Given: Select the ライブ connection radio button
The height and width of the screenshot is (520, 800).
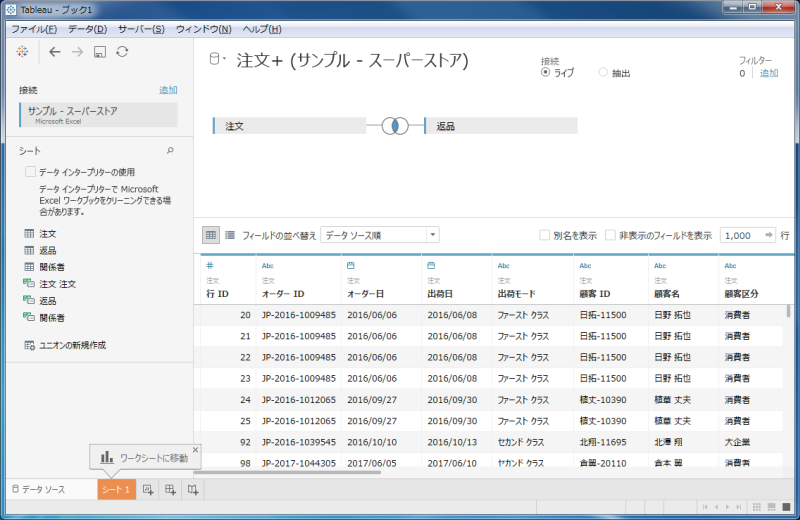Looking at the screenshot, I should (x=545, y=72).
